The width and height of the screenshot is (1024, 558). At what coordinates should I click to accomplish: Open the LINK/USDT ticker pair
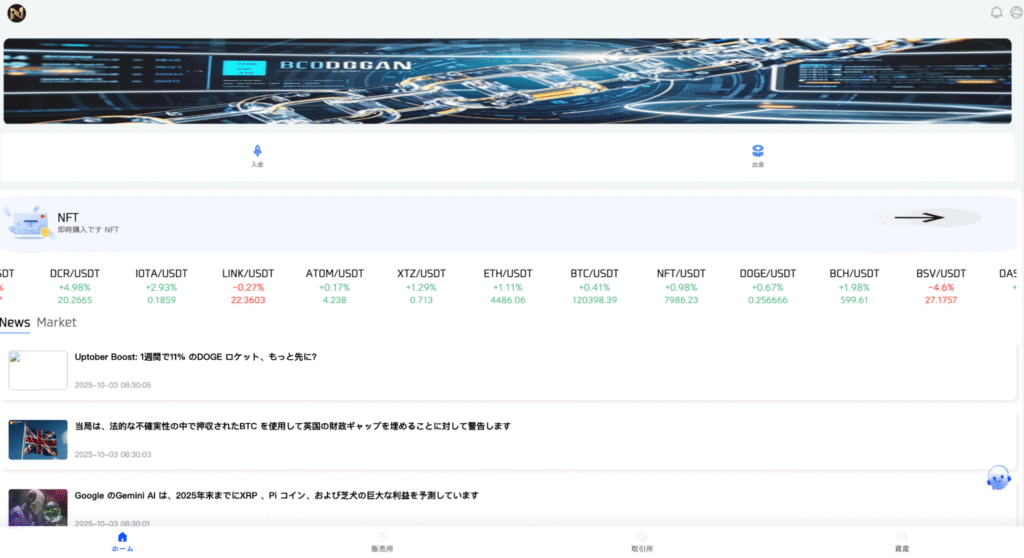[248, 286]
